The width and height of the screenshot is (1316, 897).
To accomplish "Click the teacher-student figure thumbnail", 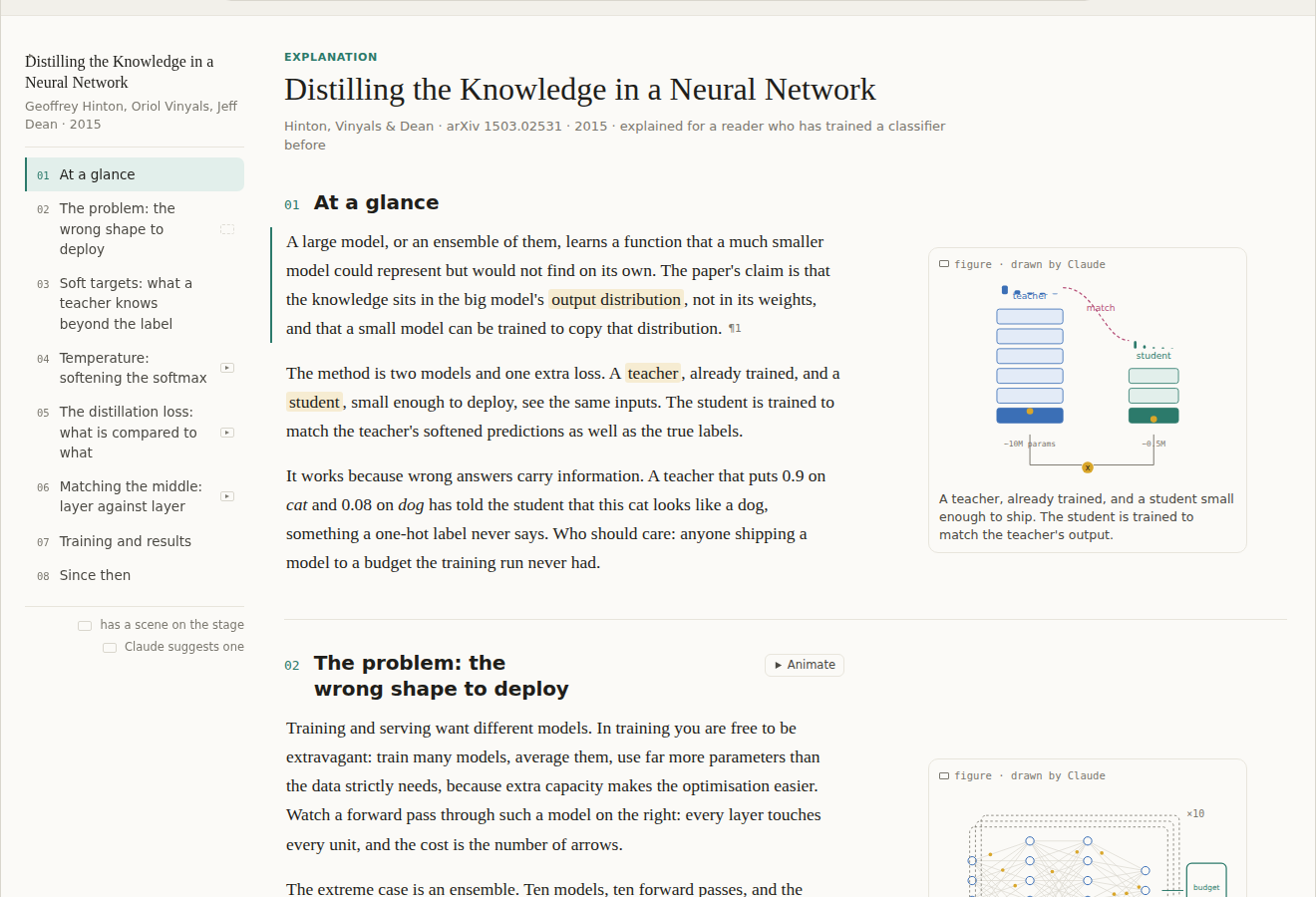I will [1088, 379].
